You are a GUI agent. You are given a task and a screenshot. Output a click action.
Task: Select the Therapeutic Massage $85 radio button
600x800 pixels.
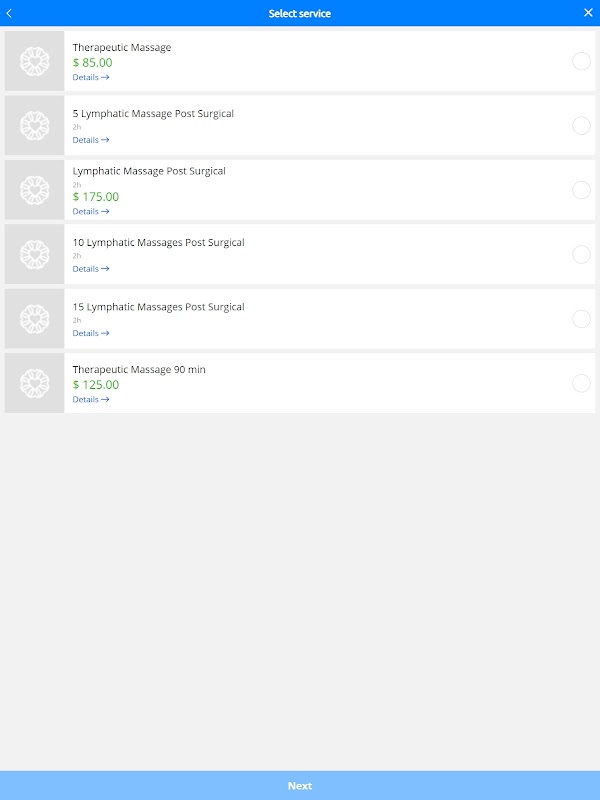point(581,61)
